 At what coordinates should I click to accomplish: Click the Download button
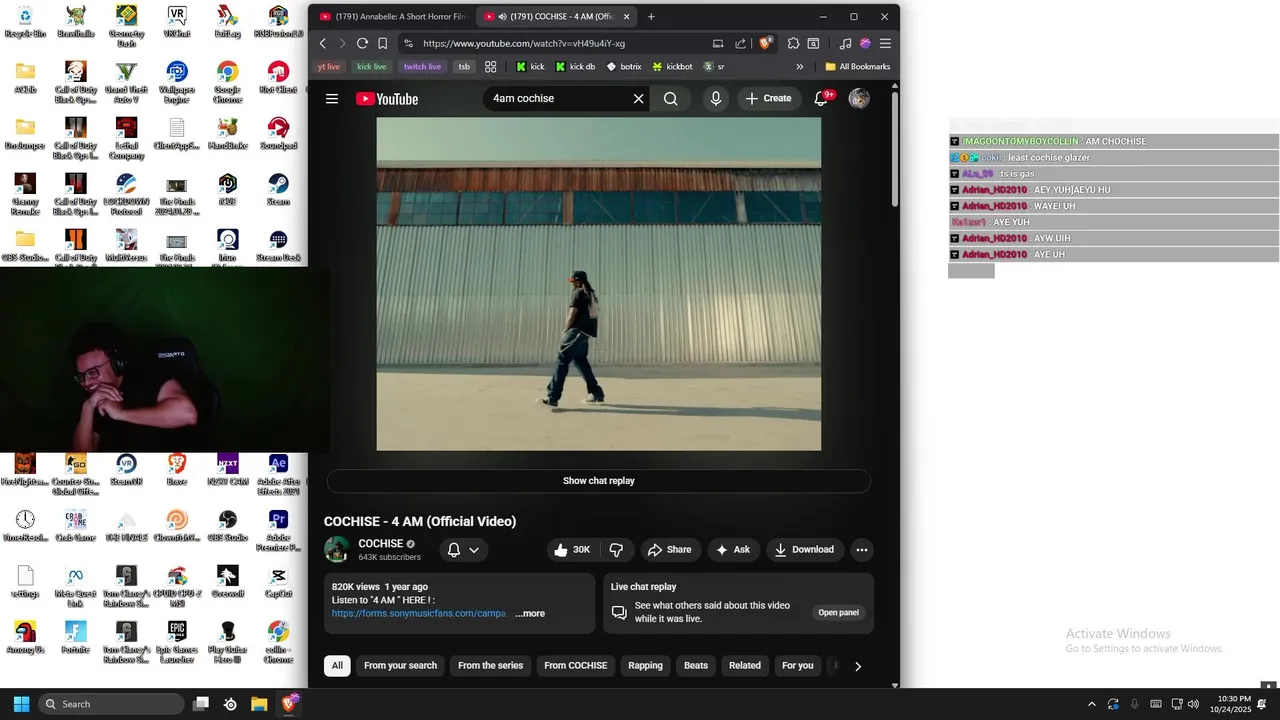804,550
